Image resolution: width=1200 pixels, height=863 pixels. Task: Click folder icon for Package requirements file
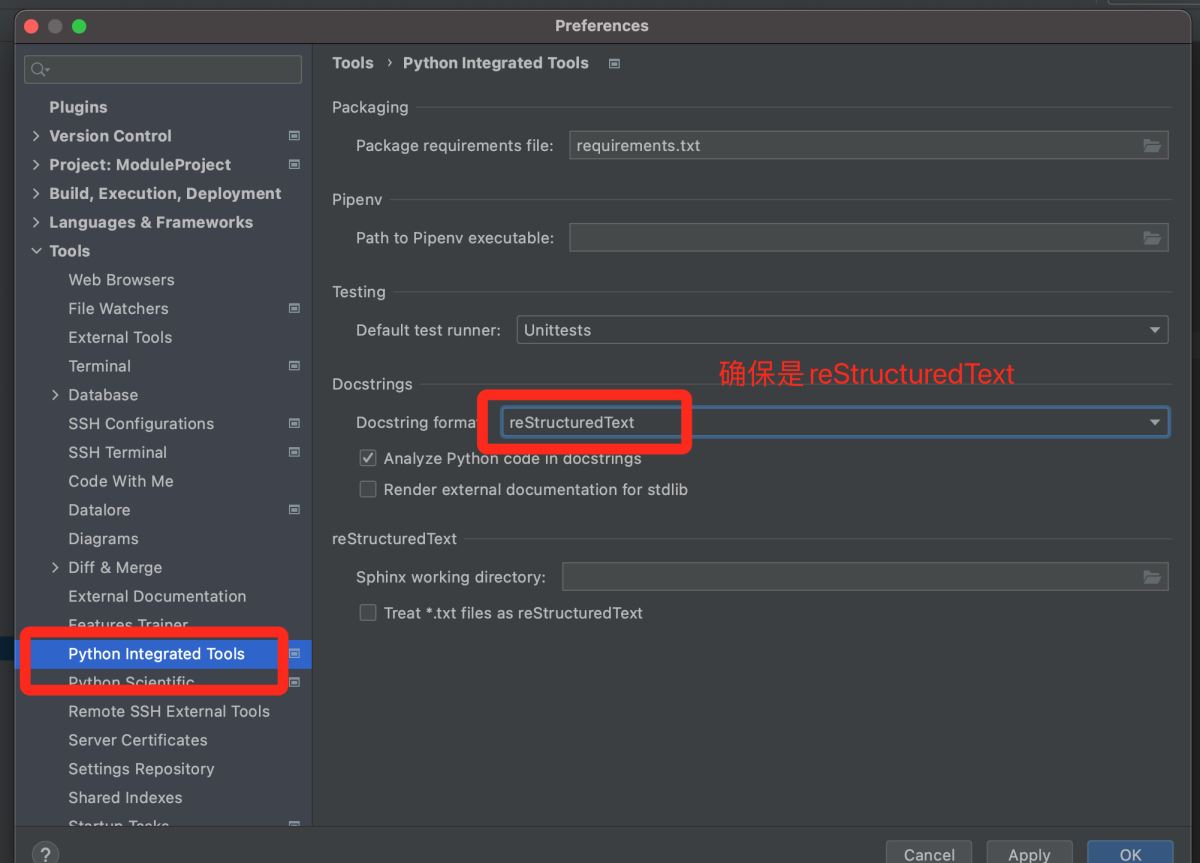pos(1152,146)
